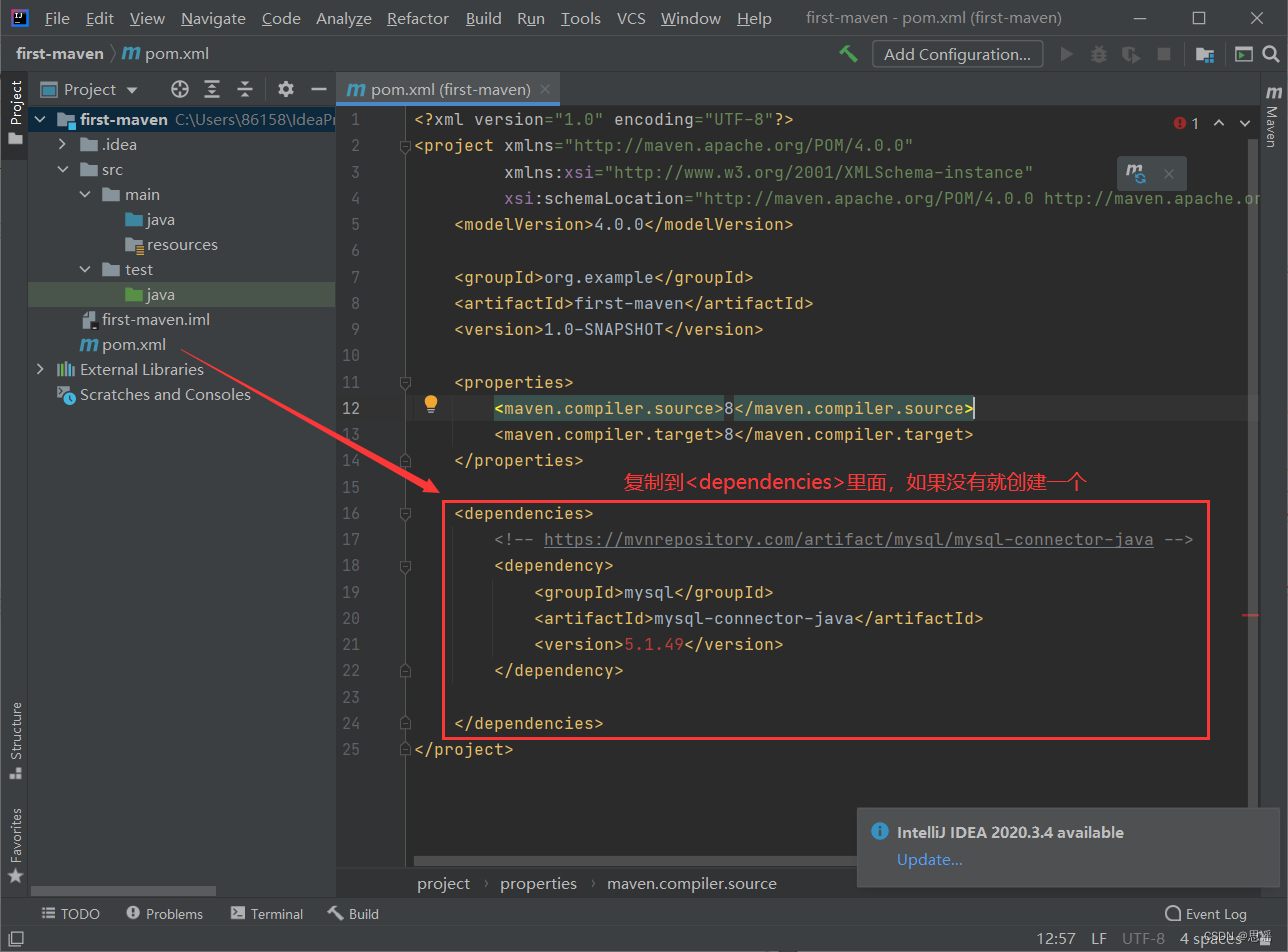The image size is (1288, 952).
Task: Click the Stop square icon in toolbar
Action: click(1164, 54)
